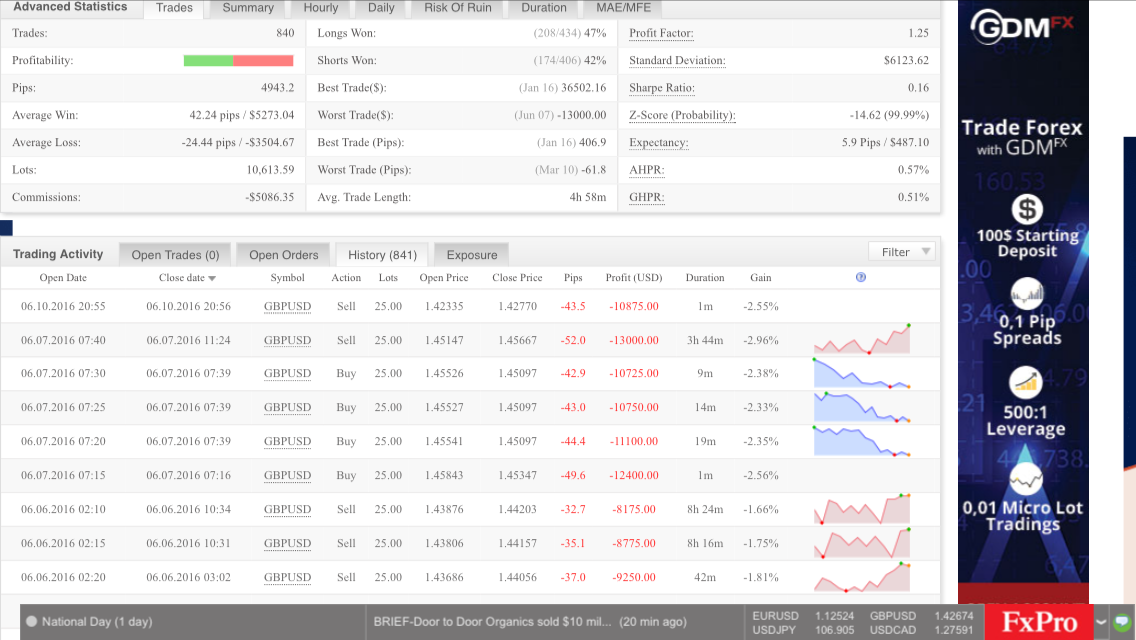Click the Profit Factor term link
Image resolution: width=1136 pixels, height=640 pixels.
(661, 33)
